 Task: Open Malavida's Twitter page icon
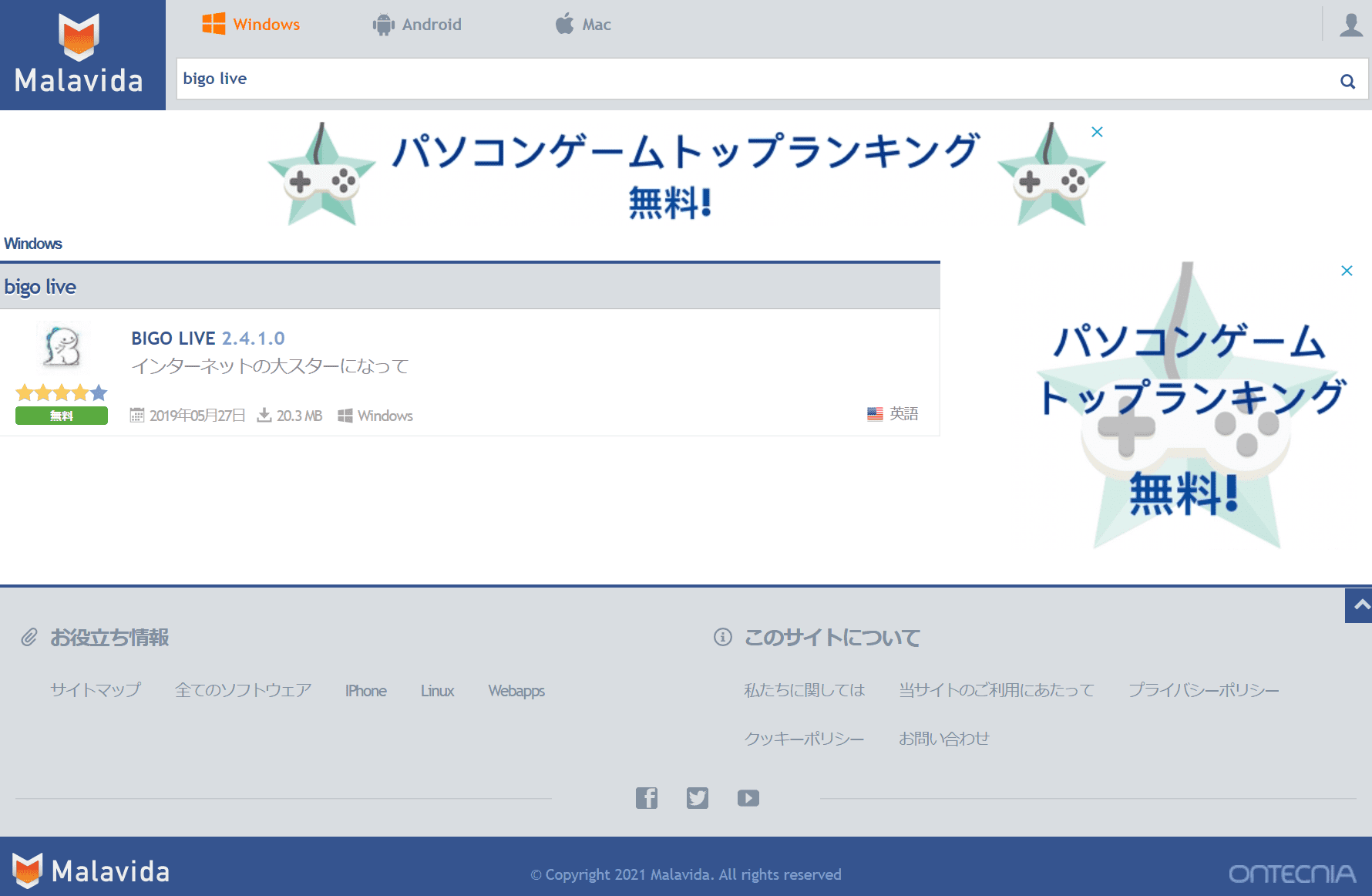698,798
